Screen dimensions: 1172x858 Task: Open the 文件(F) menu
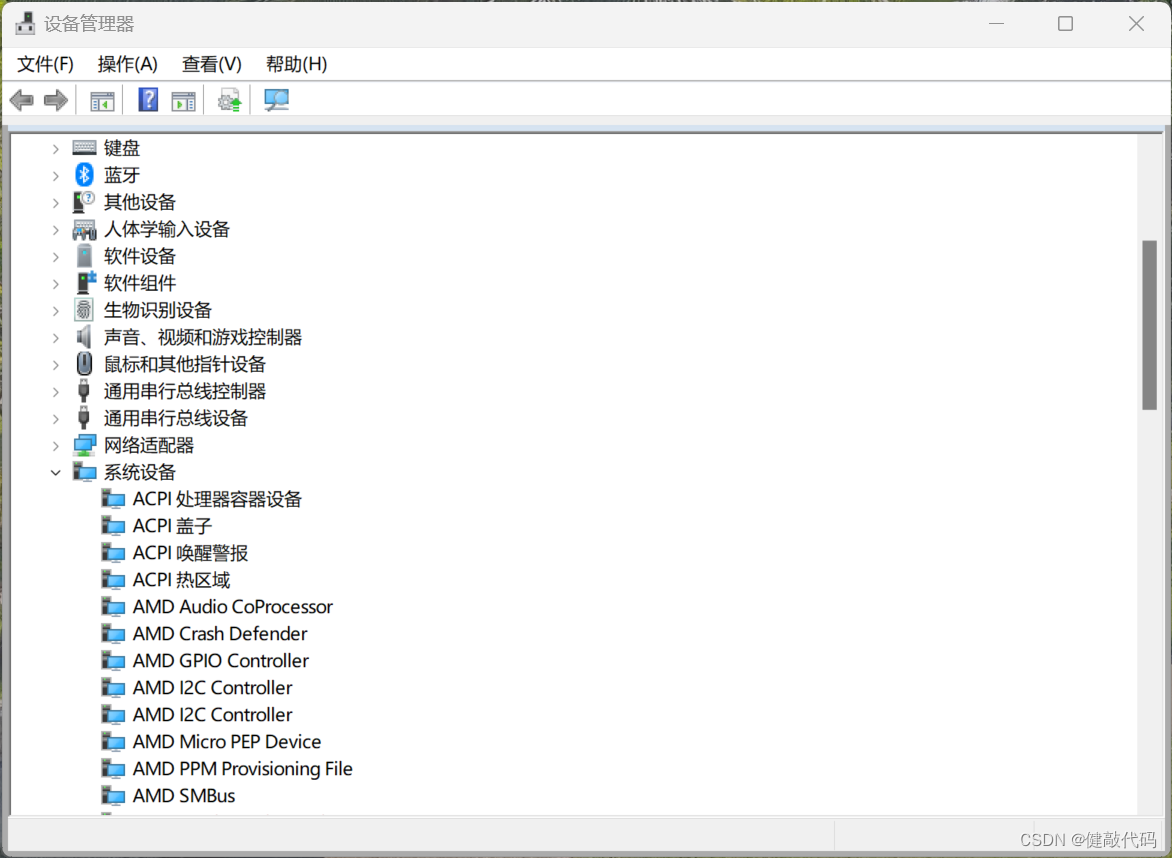[x=44, y=63]
